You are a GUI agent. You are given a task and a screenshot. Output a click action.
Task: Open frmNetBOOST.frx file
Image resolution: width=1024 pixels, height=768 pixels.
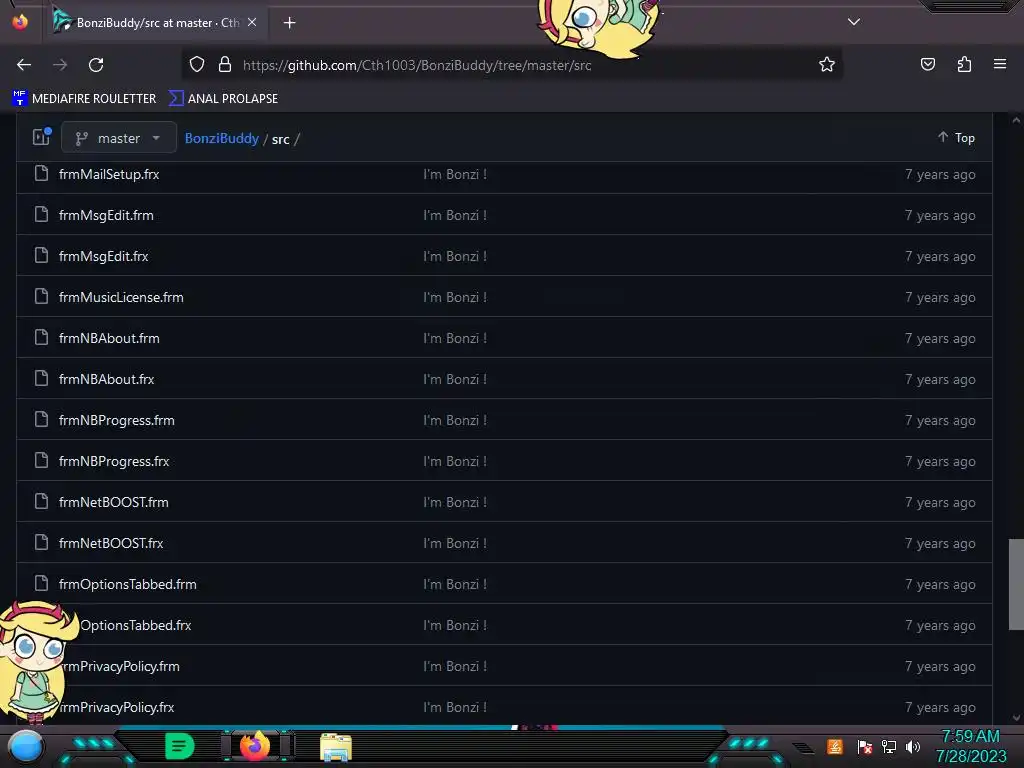(111, 543)
